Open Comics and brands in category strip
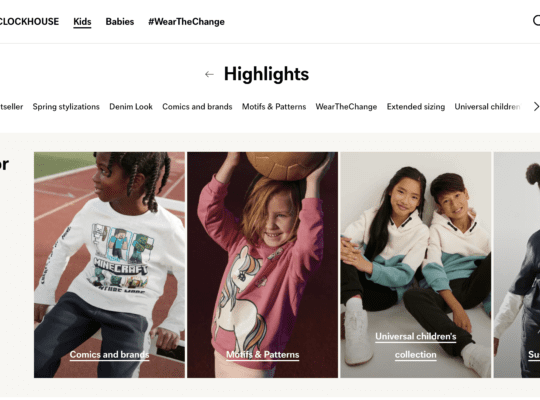Image resolution: width=540 pixels, height=400 pixels. (x=197, y=107)
